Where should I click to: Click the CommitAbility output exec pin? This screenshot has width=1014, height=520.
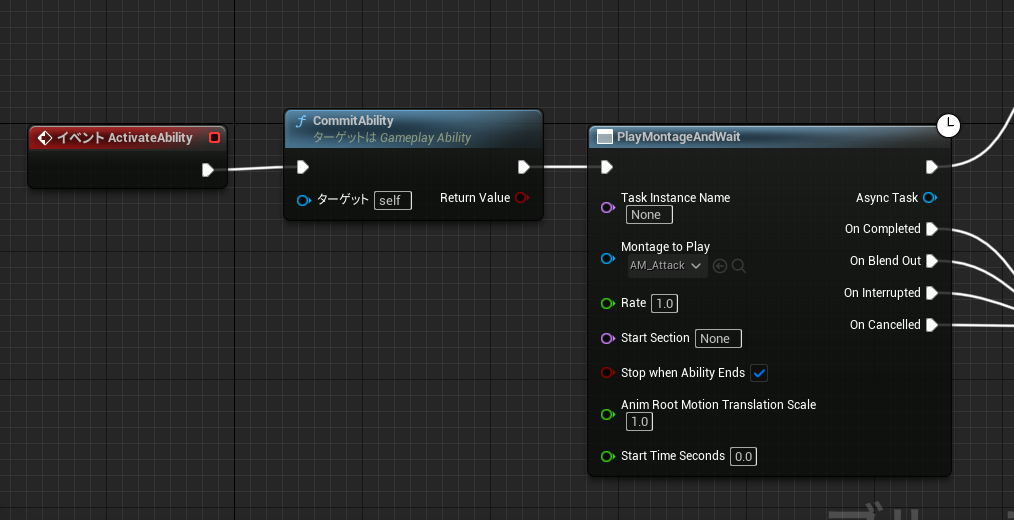click(523, 167)
